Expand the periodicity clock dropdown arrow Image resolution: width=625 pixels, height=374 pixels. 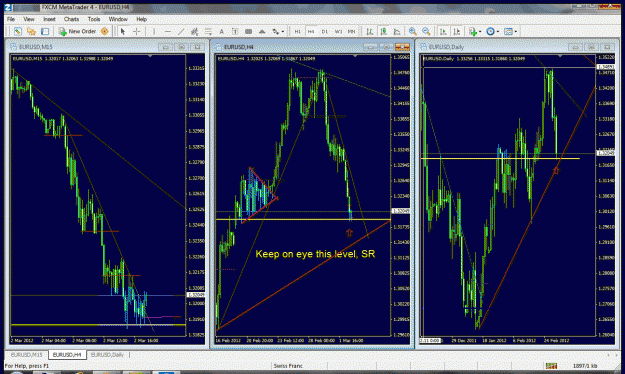pyautogui.click(x=498, y=31)
